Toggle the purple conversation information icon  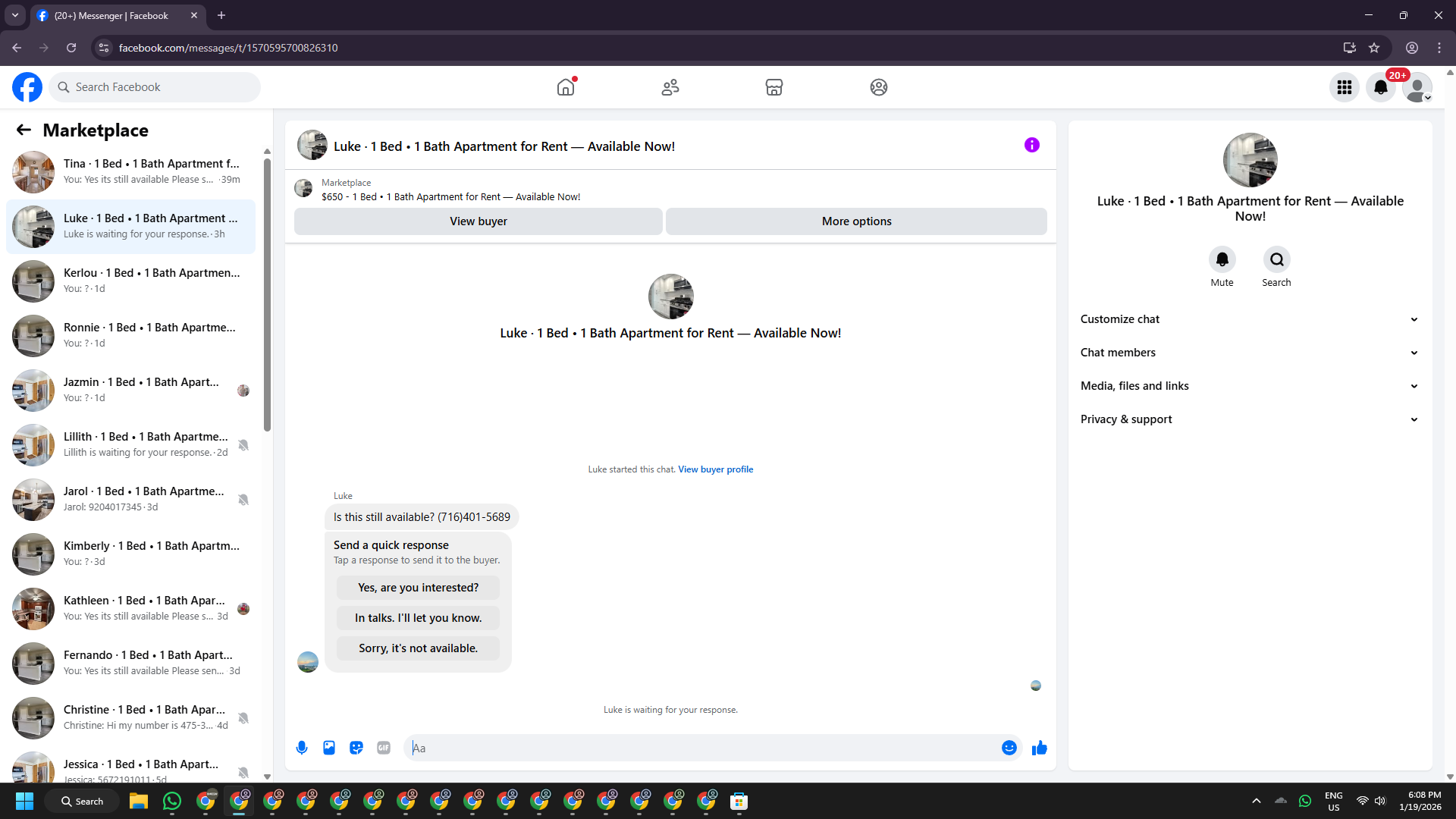(x=1031, y=145)
